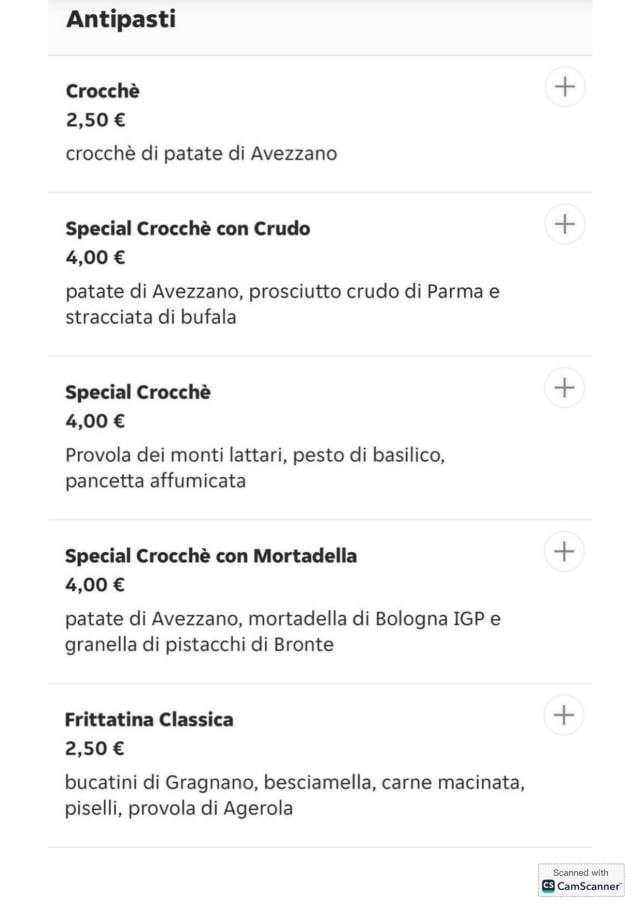This screenshot has height=906, width=640.
Task: Select the Frittatina Classica title
Action: [149, 719]
